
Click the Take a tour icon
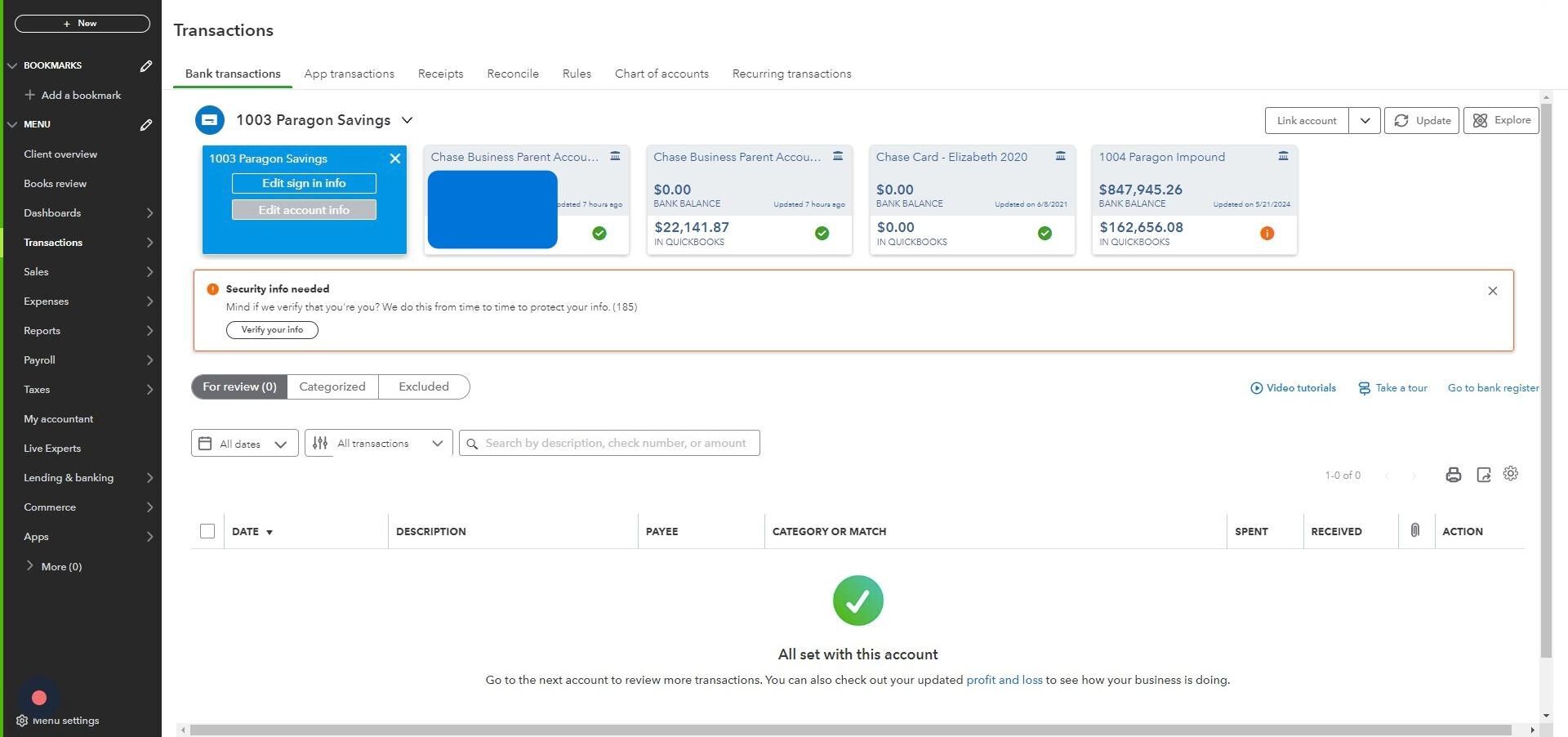(1364, 388)
